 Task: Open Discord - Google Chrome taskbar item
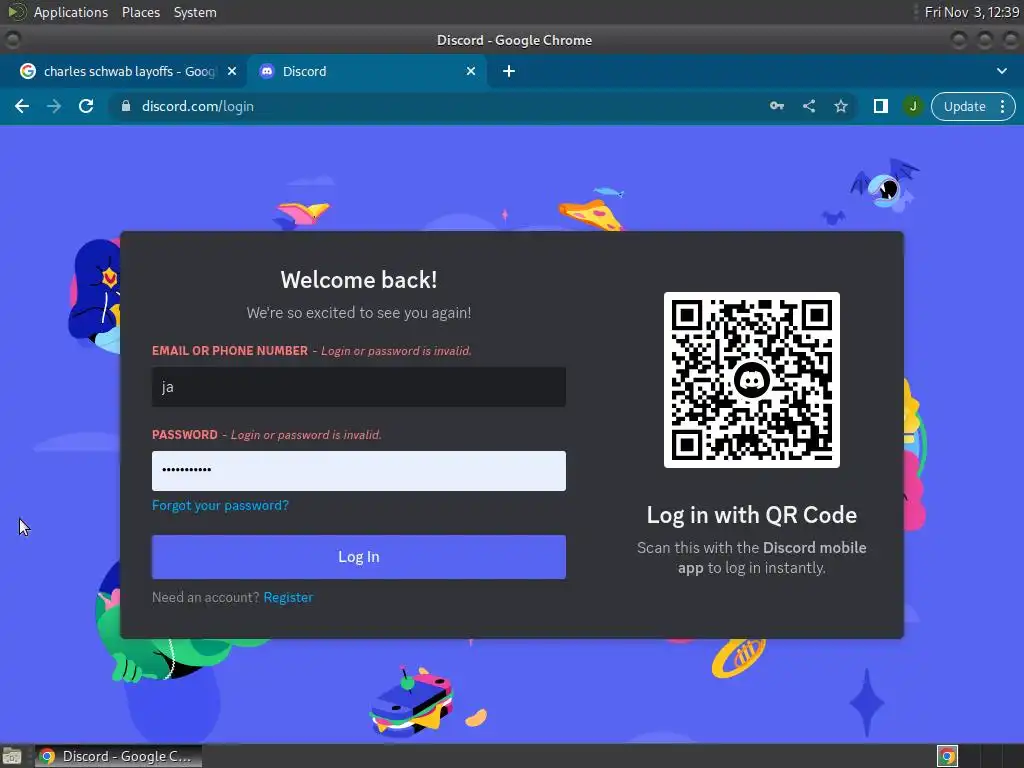pos(118,756)
